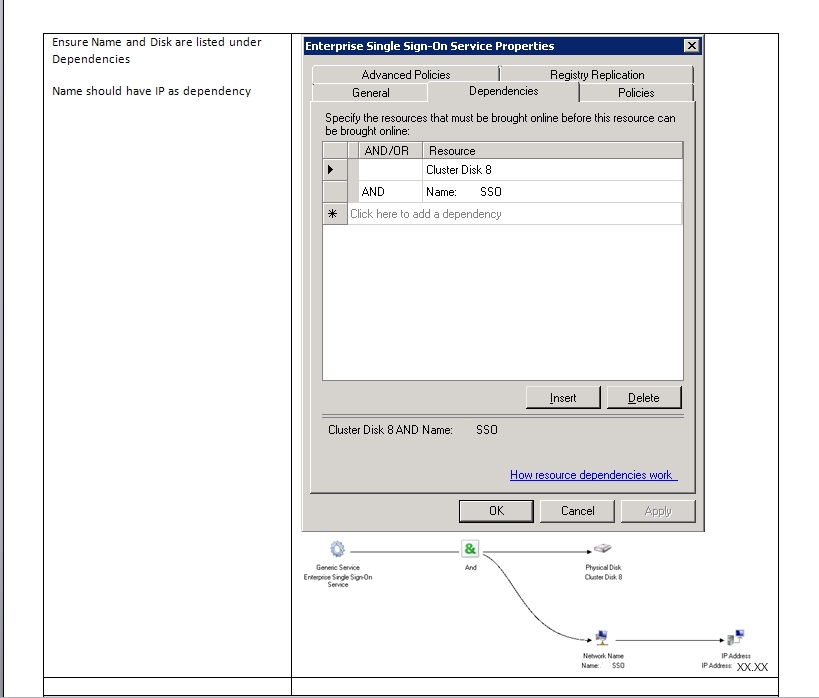
Task: Click the asterisk new-row marker
Action: pos(335,214)
